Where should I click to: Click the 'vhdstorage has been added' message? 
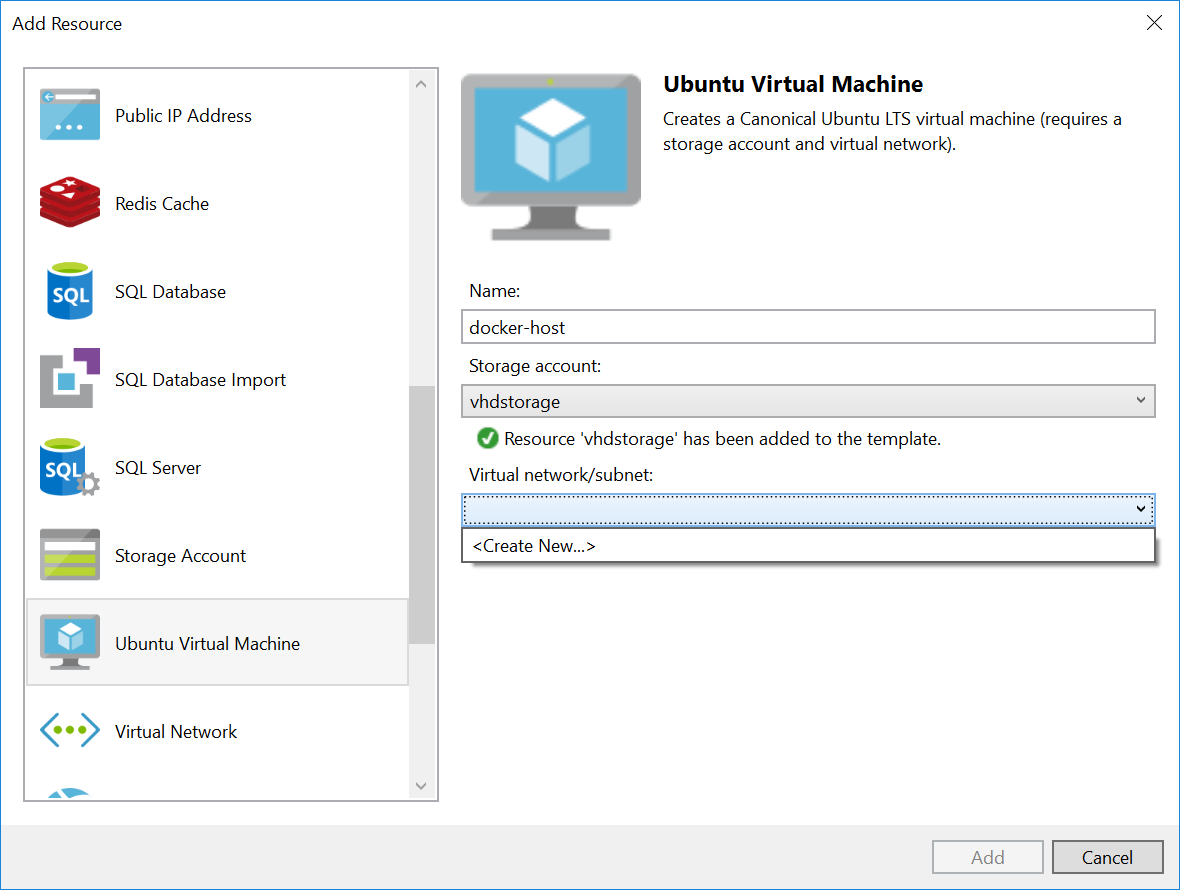coord(722,439)
